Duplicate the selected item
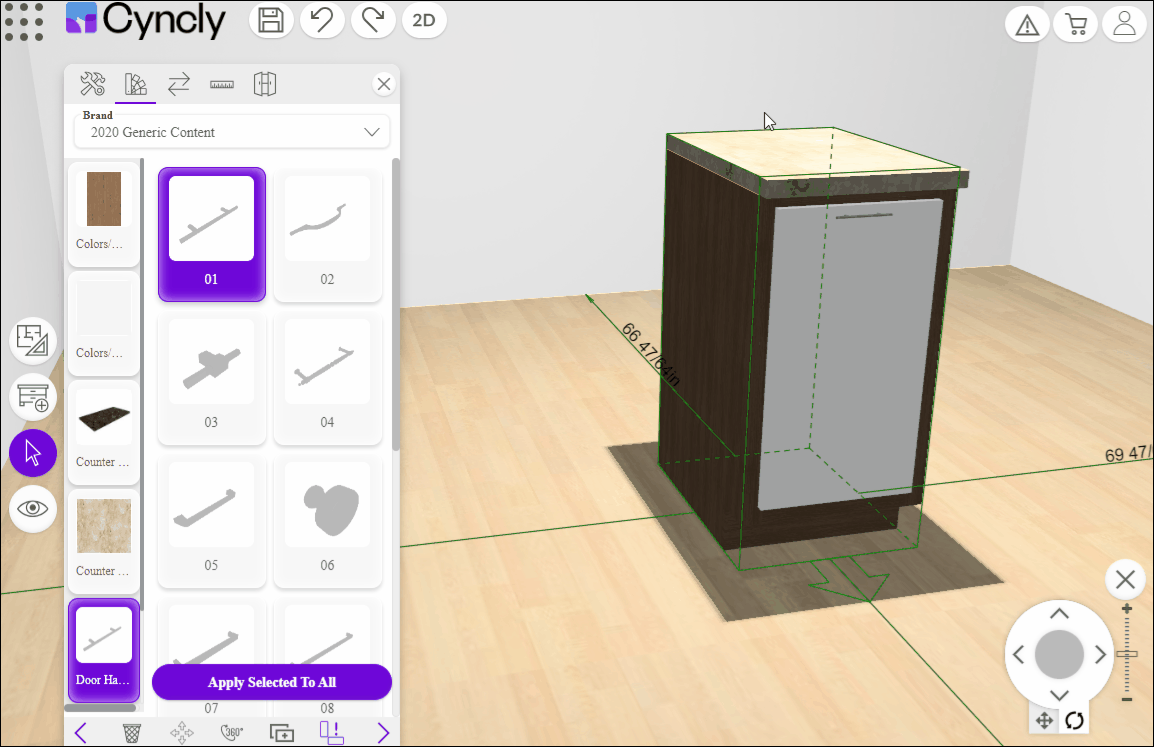 [282, 733]
